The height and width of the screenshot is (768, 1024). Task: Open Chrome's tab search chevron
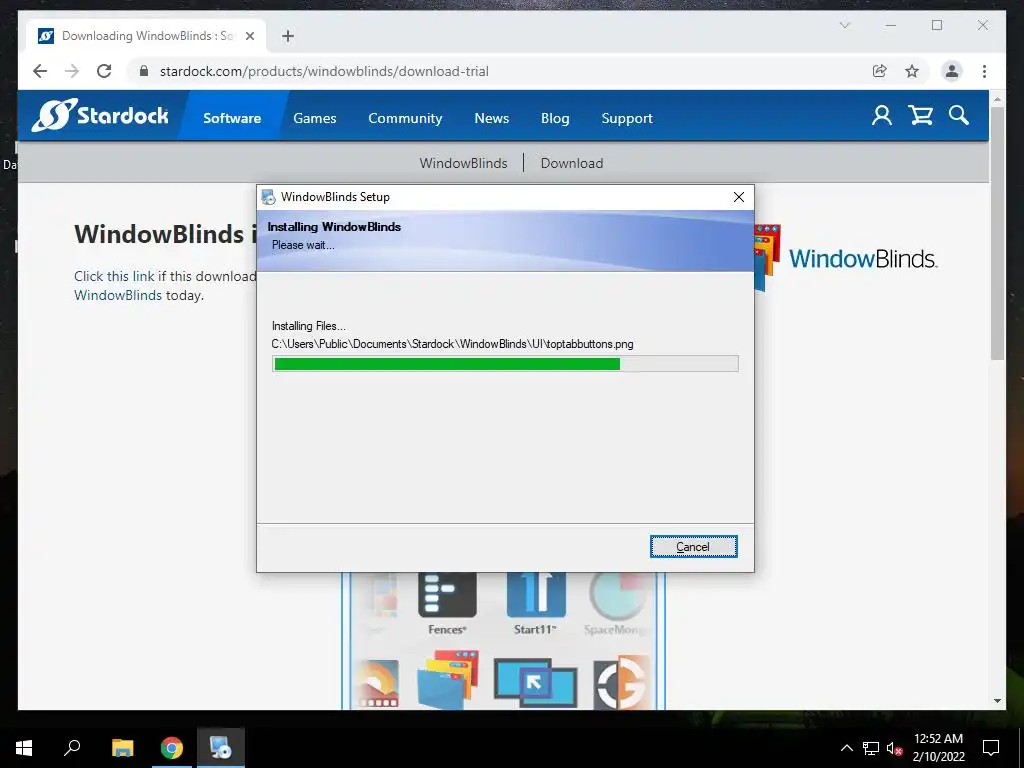click(x=844, y=25)
